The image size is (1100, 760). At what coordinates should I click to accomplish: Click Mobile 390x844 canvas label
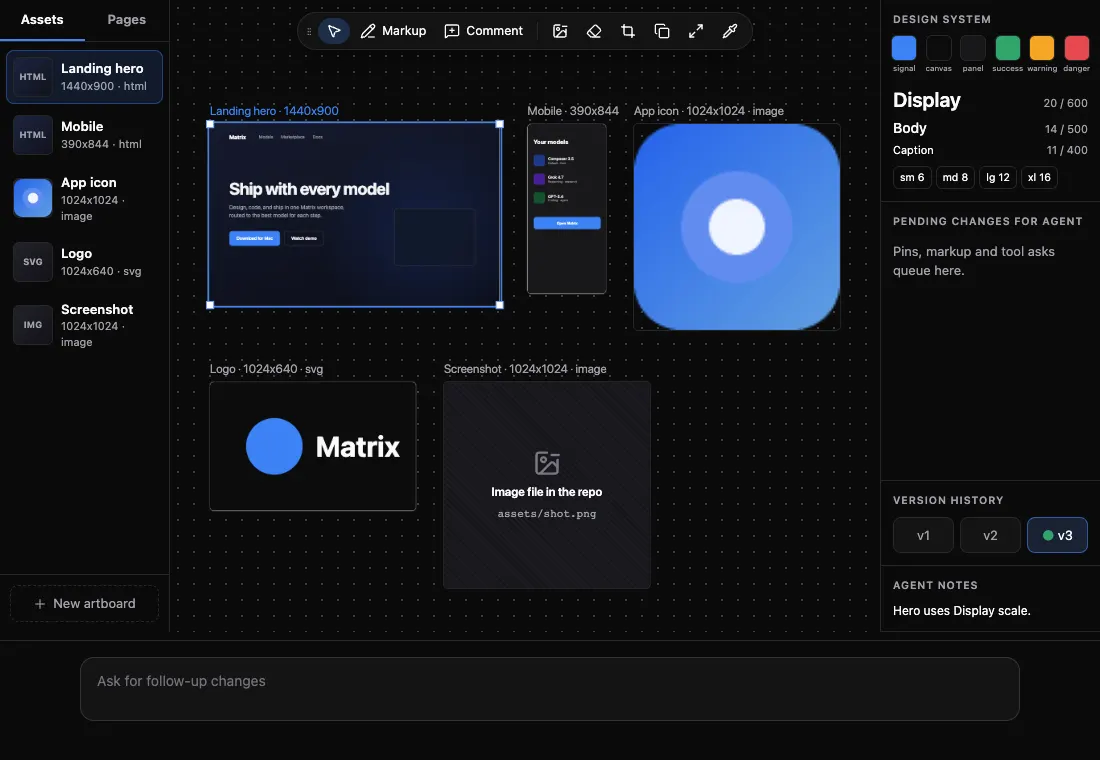[573, 111]
